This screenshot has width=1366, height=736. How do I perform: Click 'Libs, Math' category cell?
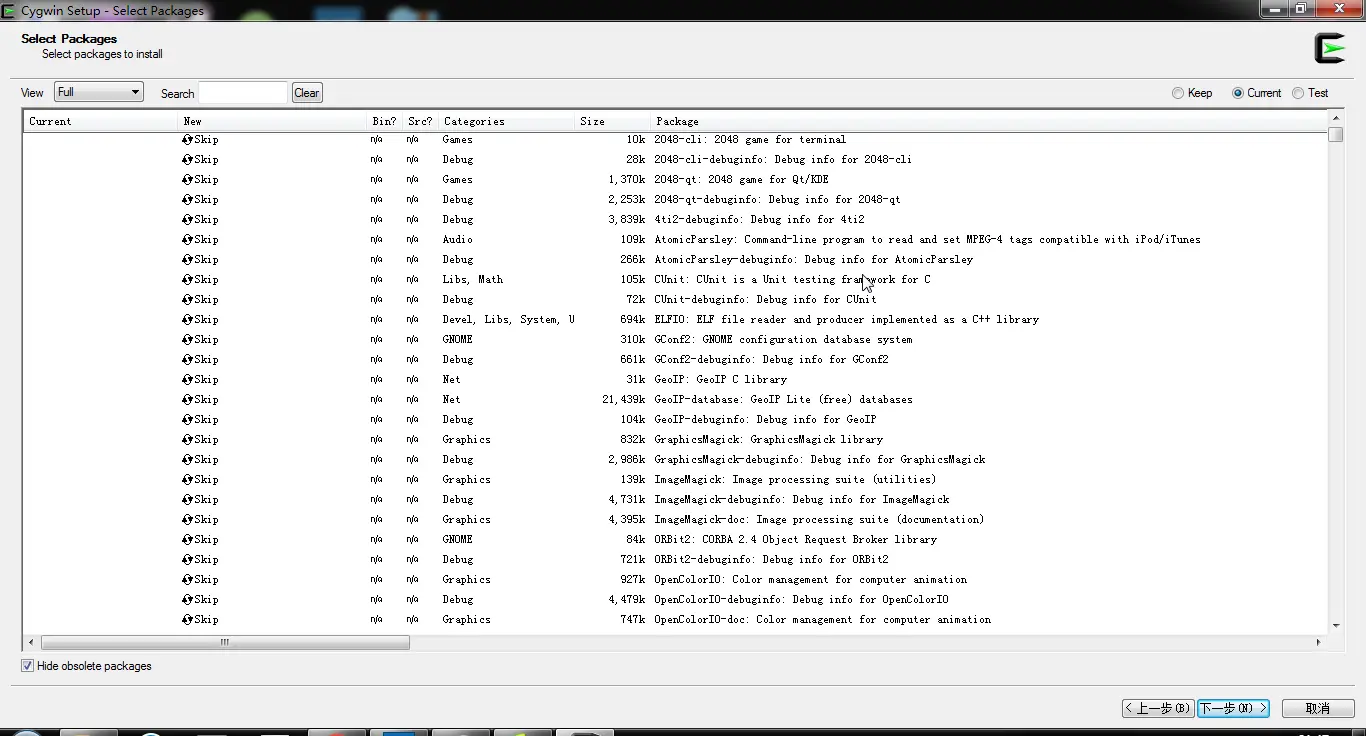(x=472, y=280)
